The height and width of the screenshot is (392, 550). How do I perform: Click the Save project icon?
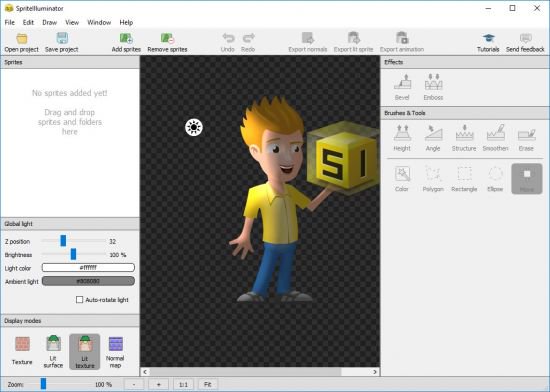pyautogui.click(x=62, y=38)
